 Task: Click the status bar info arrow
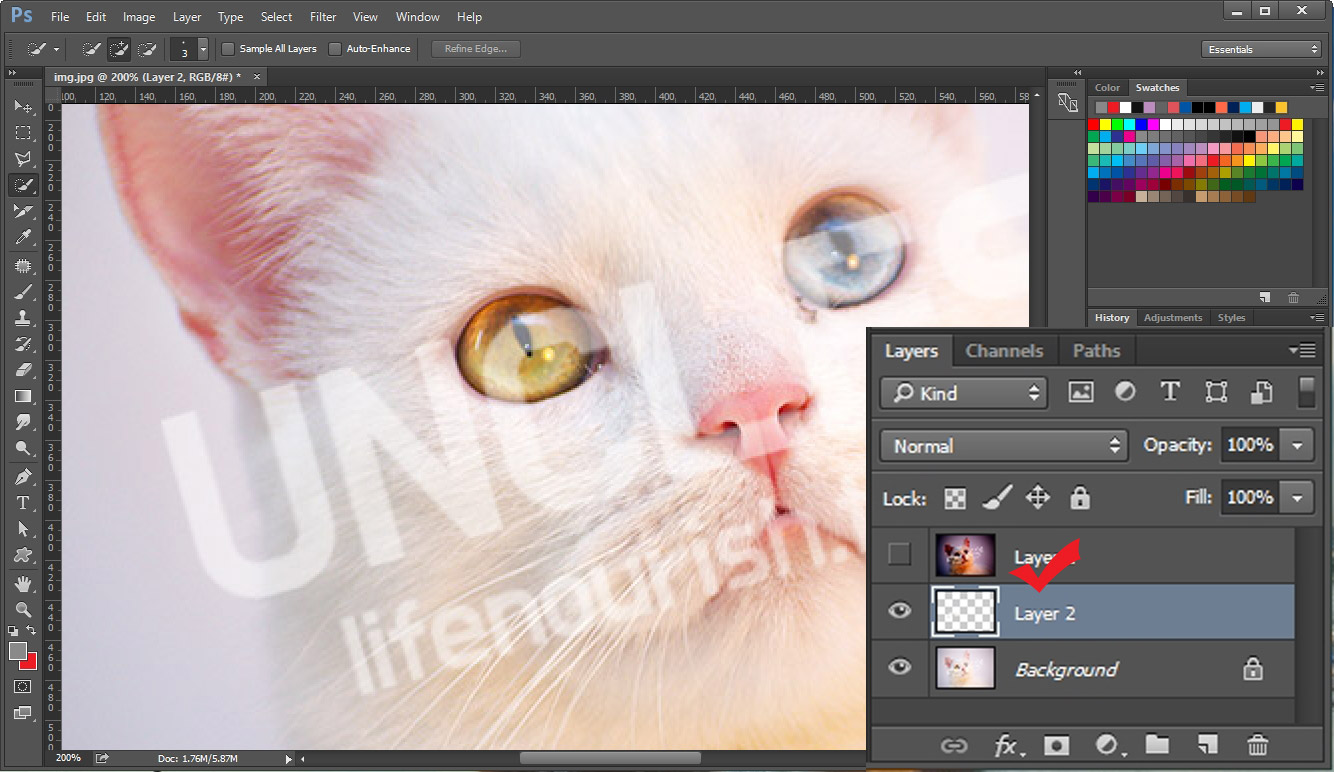coord(289,759)
